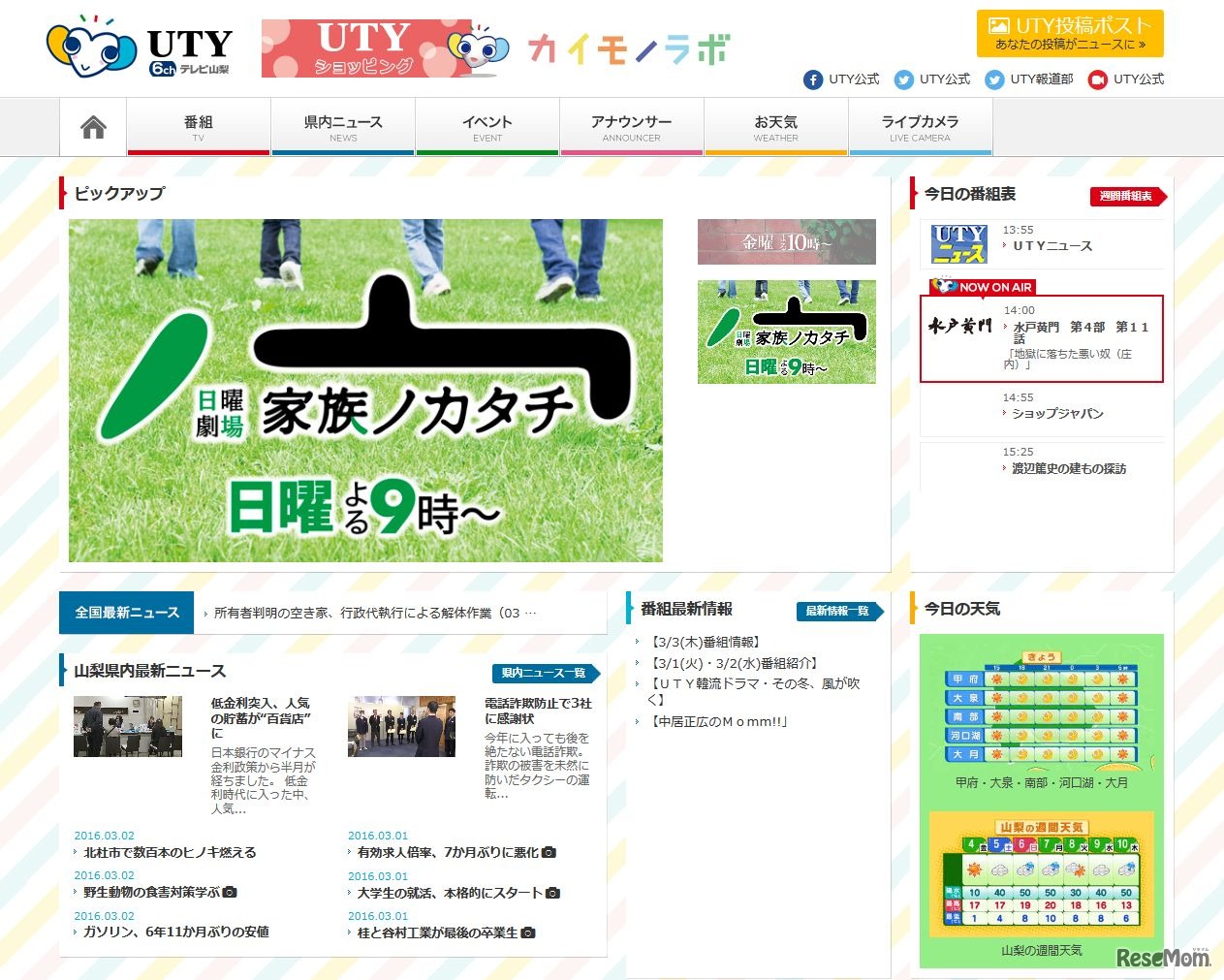Viewport: 1224px width, 980px height.
Task: Click camera icon beside 桂と谷村工業 headline
Action: coord(528,933)
